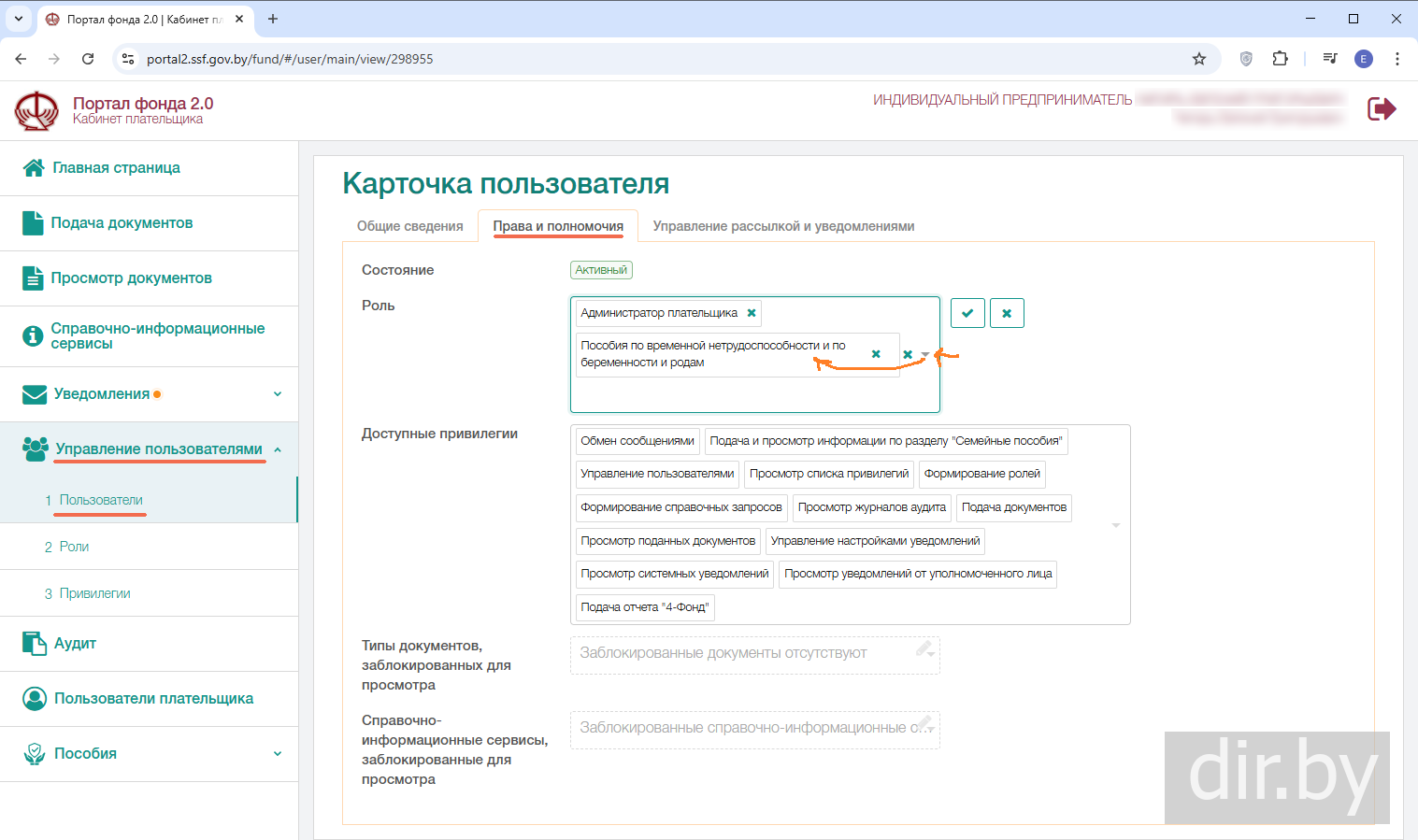Open the tab search dropdown in Chrome

coord(19,19)
